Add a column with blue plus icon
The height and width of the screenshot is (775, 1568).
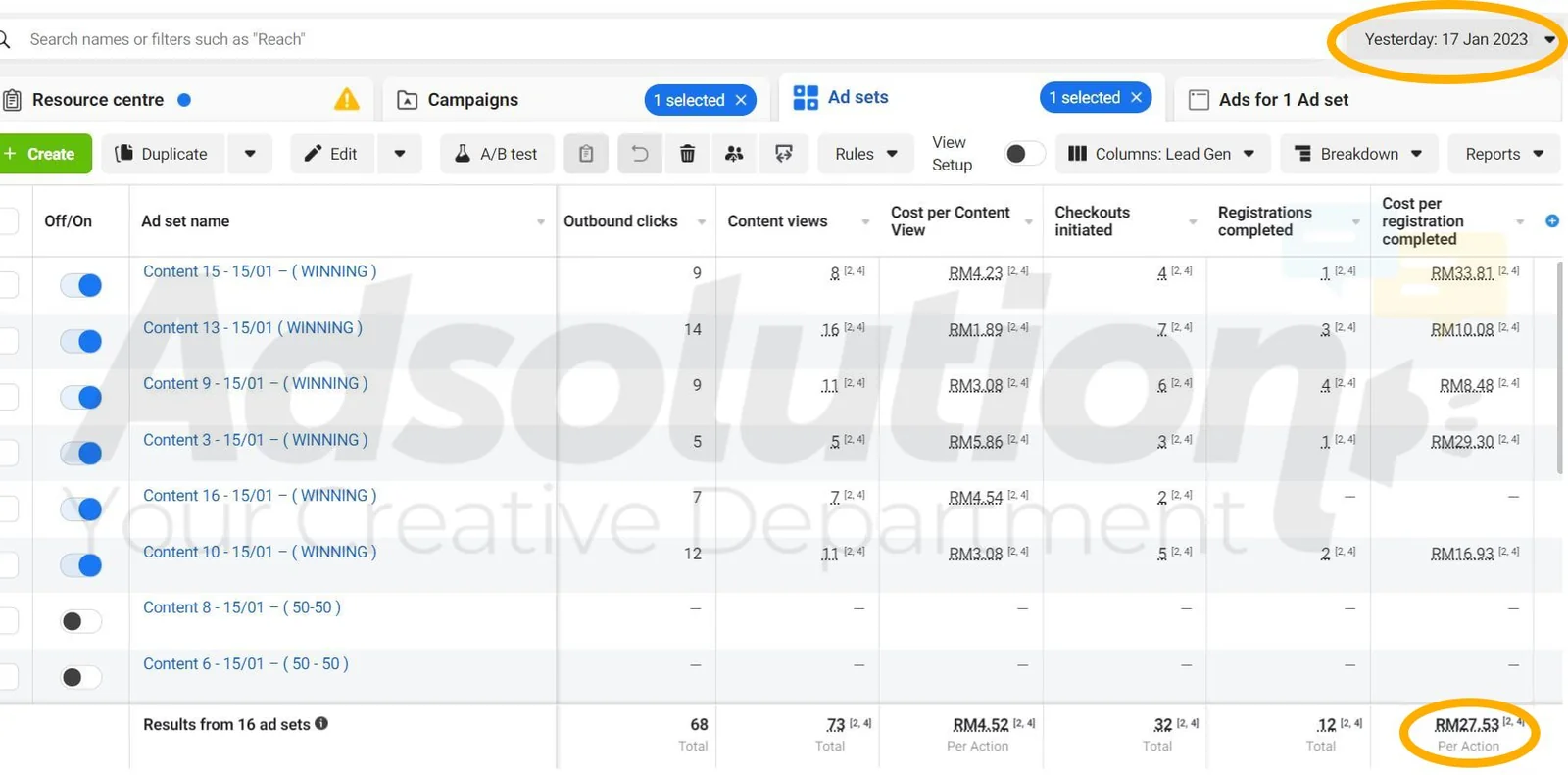click(x=1552, y=221)
